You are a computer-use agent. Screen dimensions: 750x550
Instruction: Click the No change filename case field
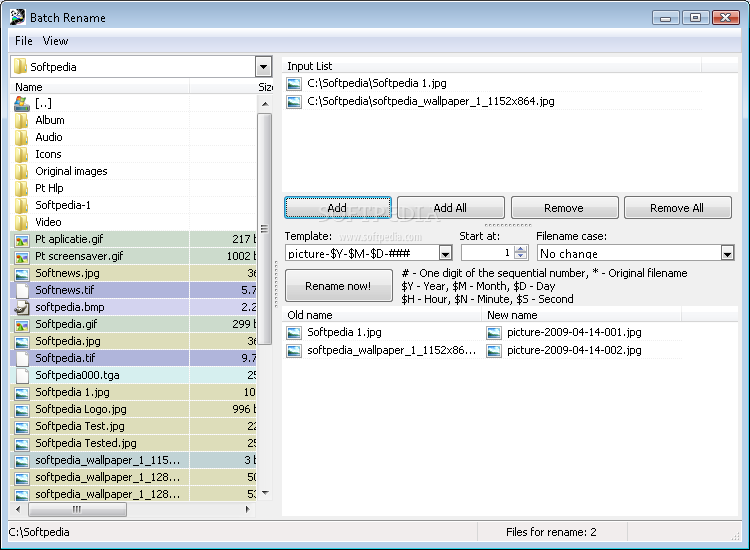pos(629,253)
